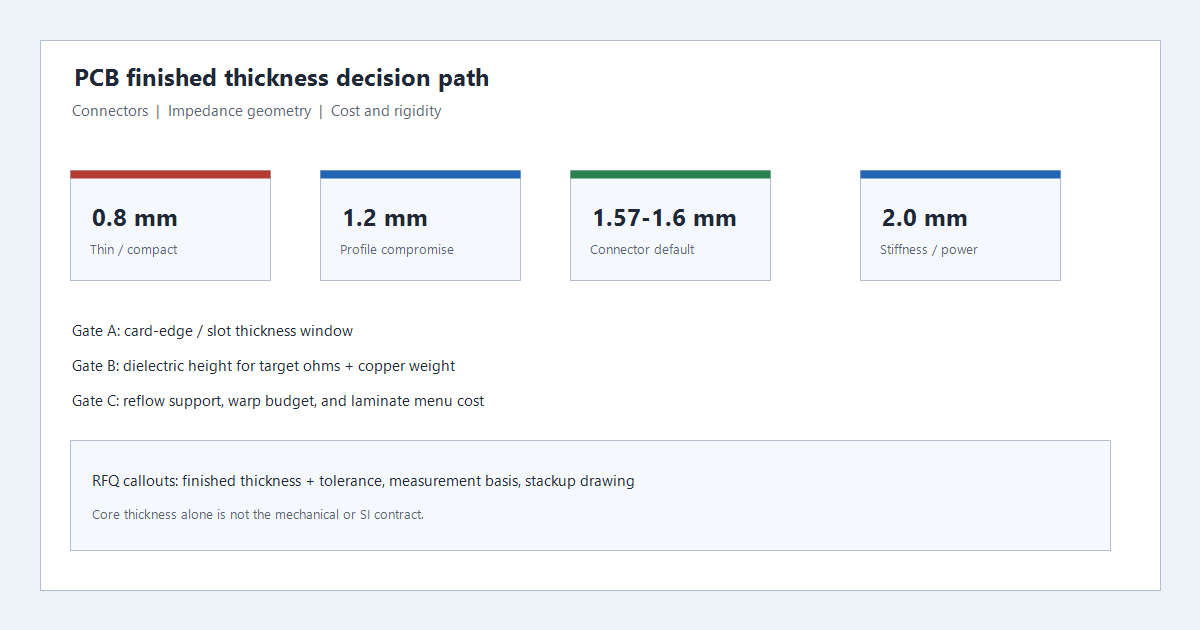The height and width of the screenshot is (630, 1200).
Task: Click 'Connectors' in the subtitle
Action: tap(110, 111)
